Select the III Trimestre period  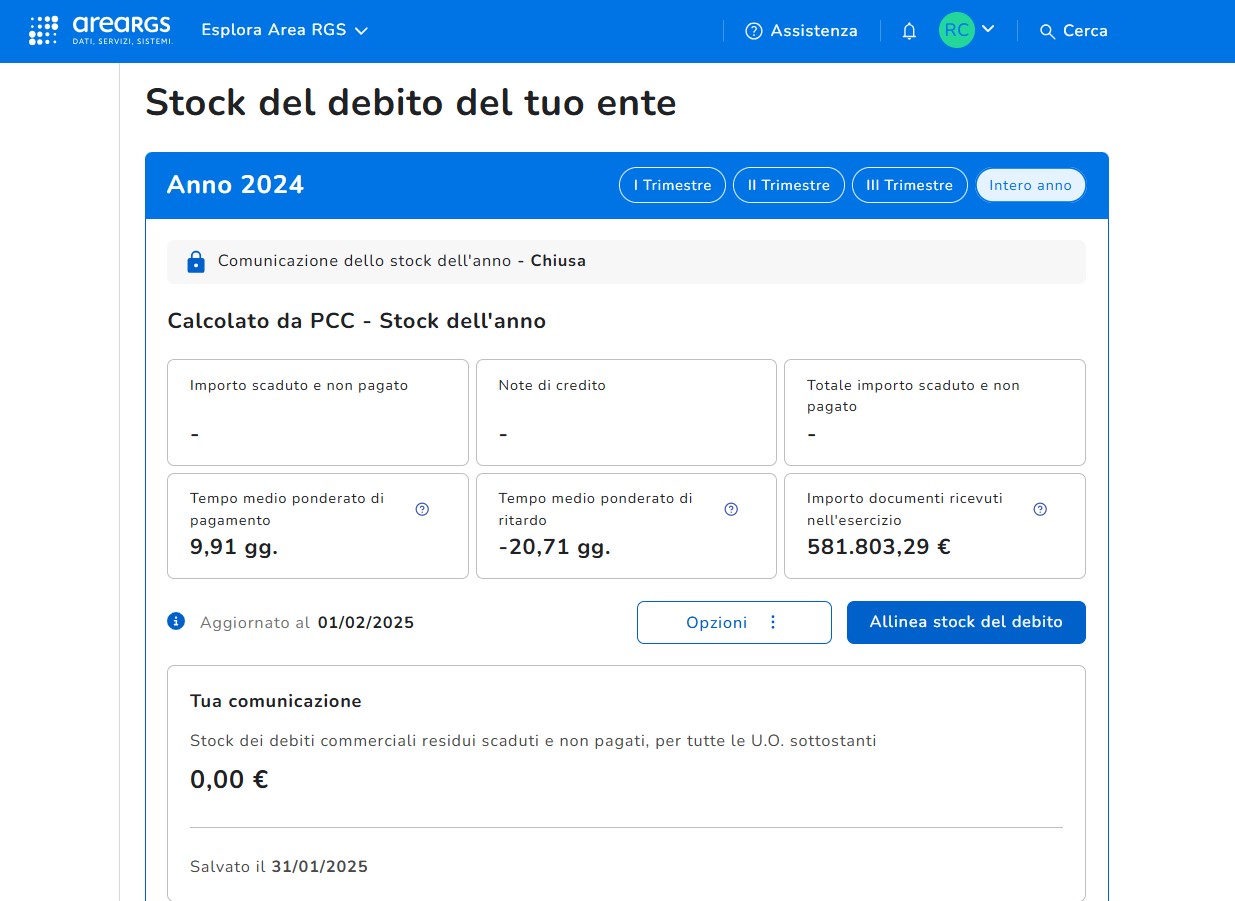click(x=909, y=185)
